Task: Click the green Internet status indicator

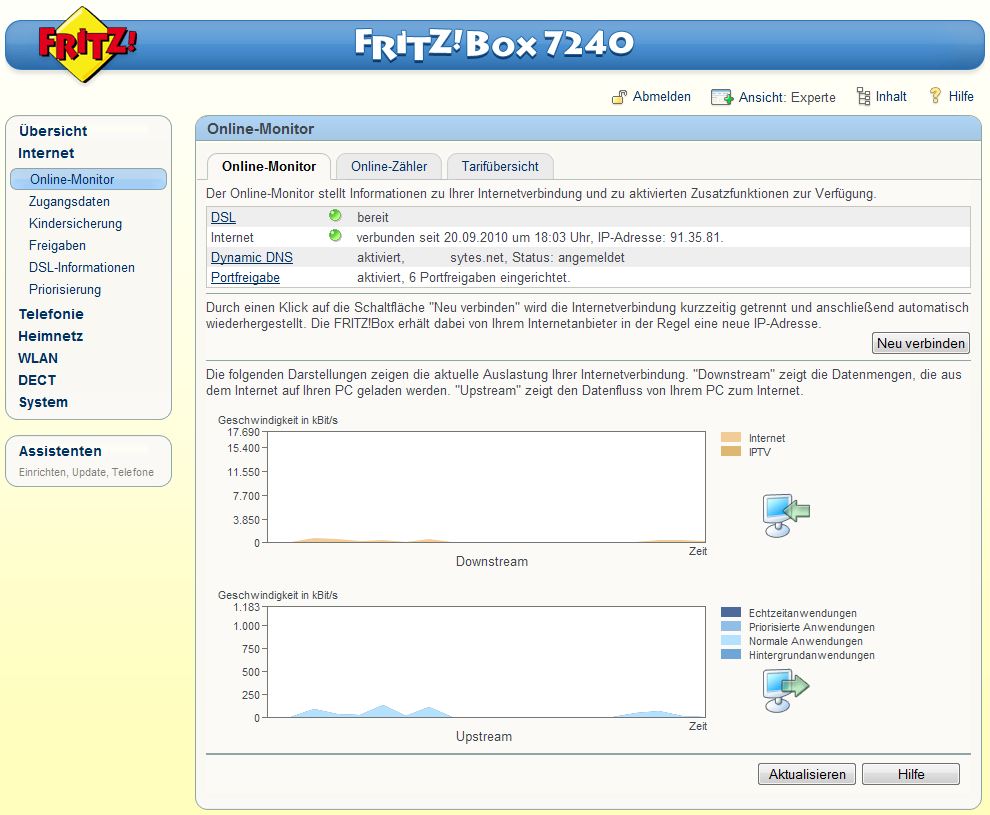Action: pyautogui.click(x=335, y=236)
